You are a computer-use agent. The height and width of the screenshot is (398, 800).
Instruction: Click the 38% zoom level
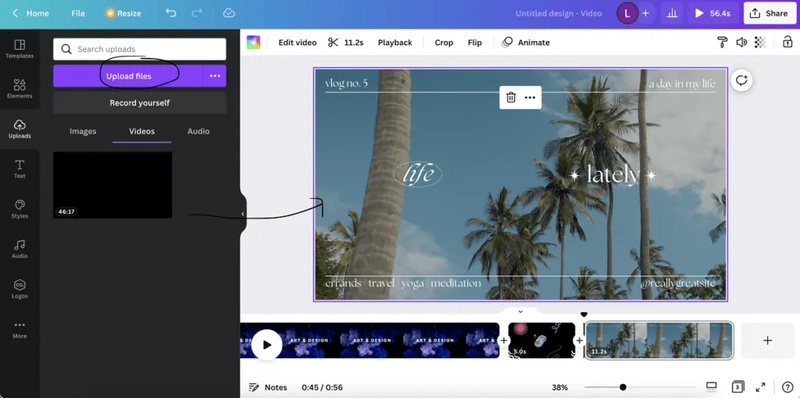click(x=560, y=387)
